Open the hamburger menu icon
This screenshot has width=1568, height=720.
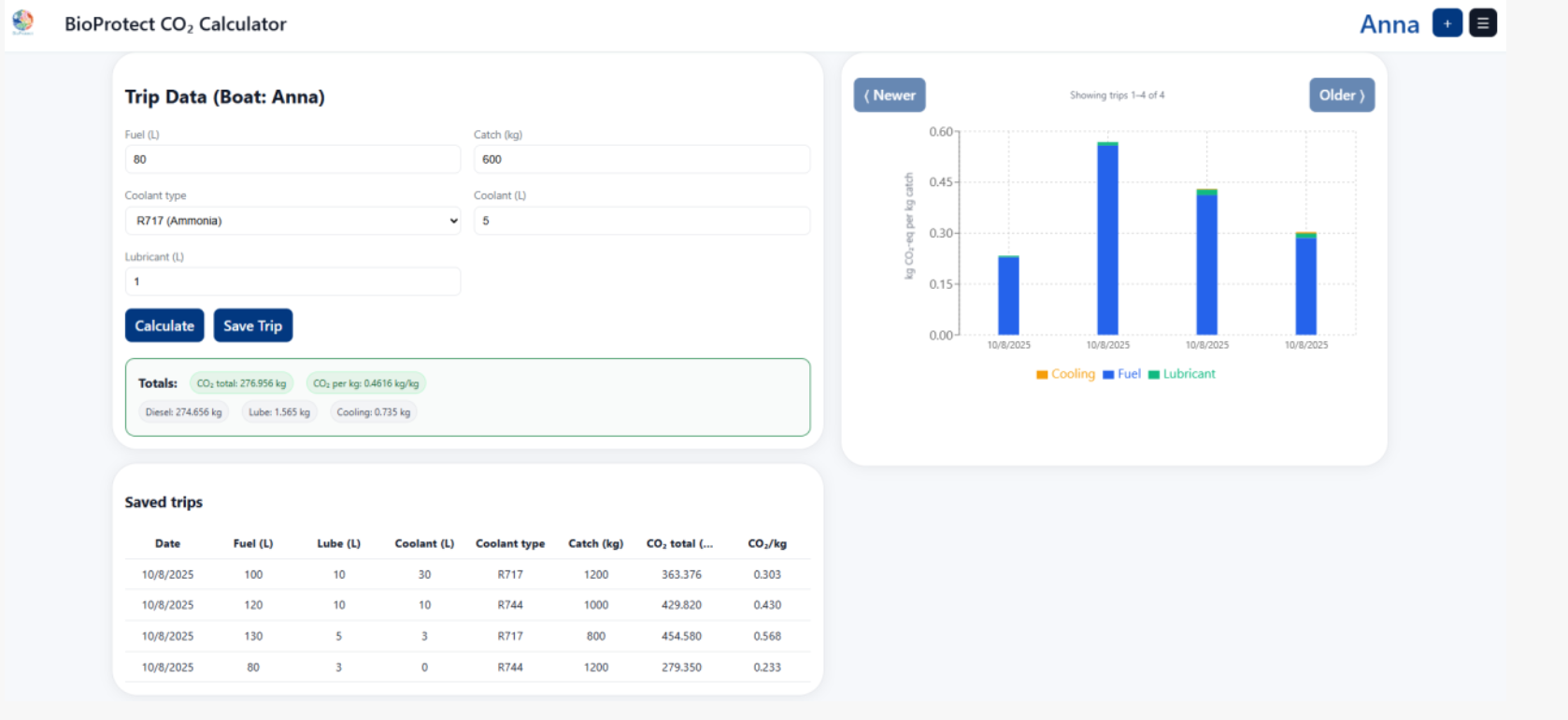[x=1482, y=23]
